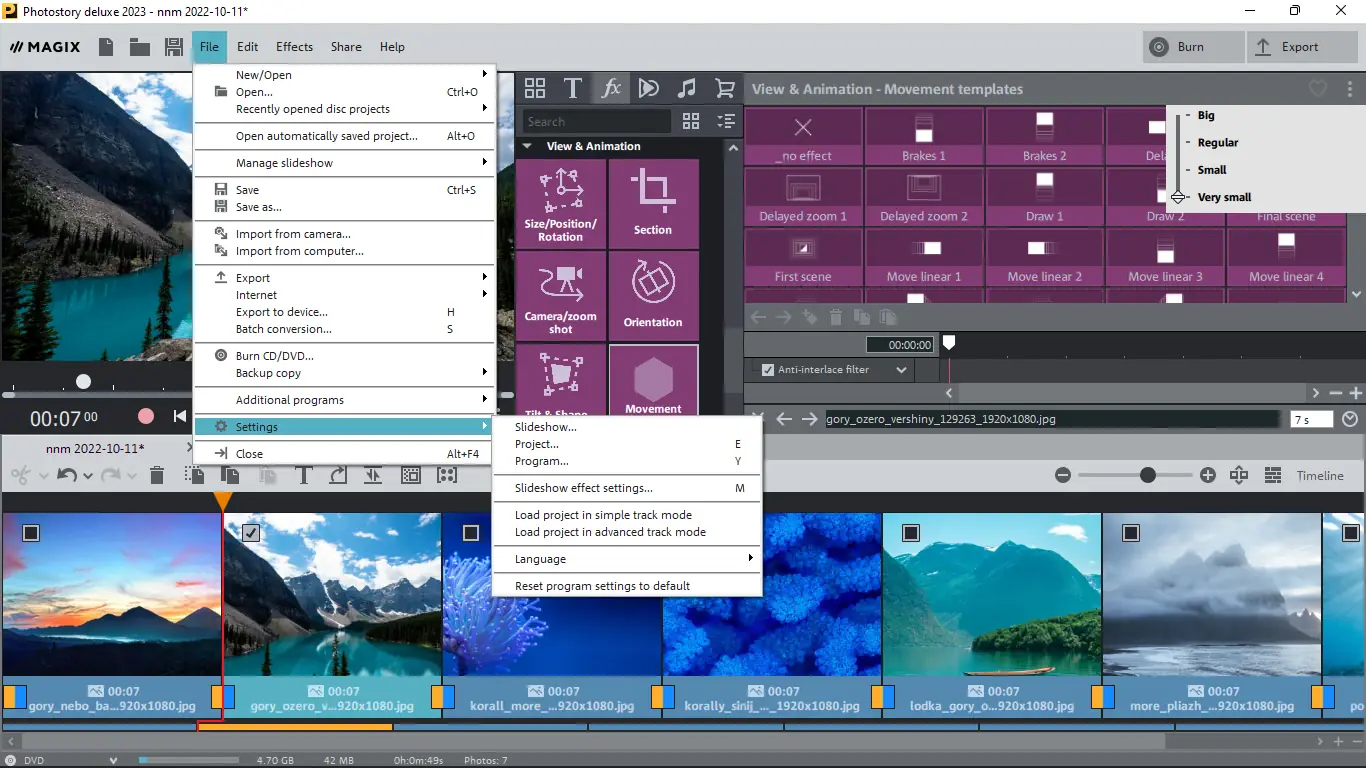The width and height of the screenshot is (1366, 768).
Task: Open the shopping cart store tab
Action: coord(725,88)
